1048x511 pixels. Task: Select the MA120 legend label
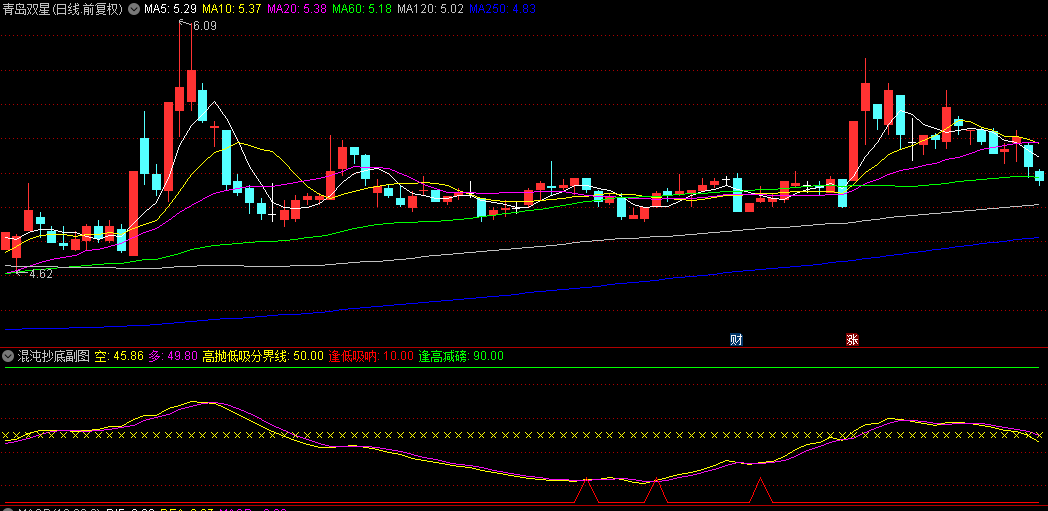coord(430,9)
